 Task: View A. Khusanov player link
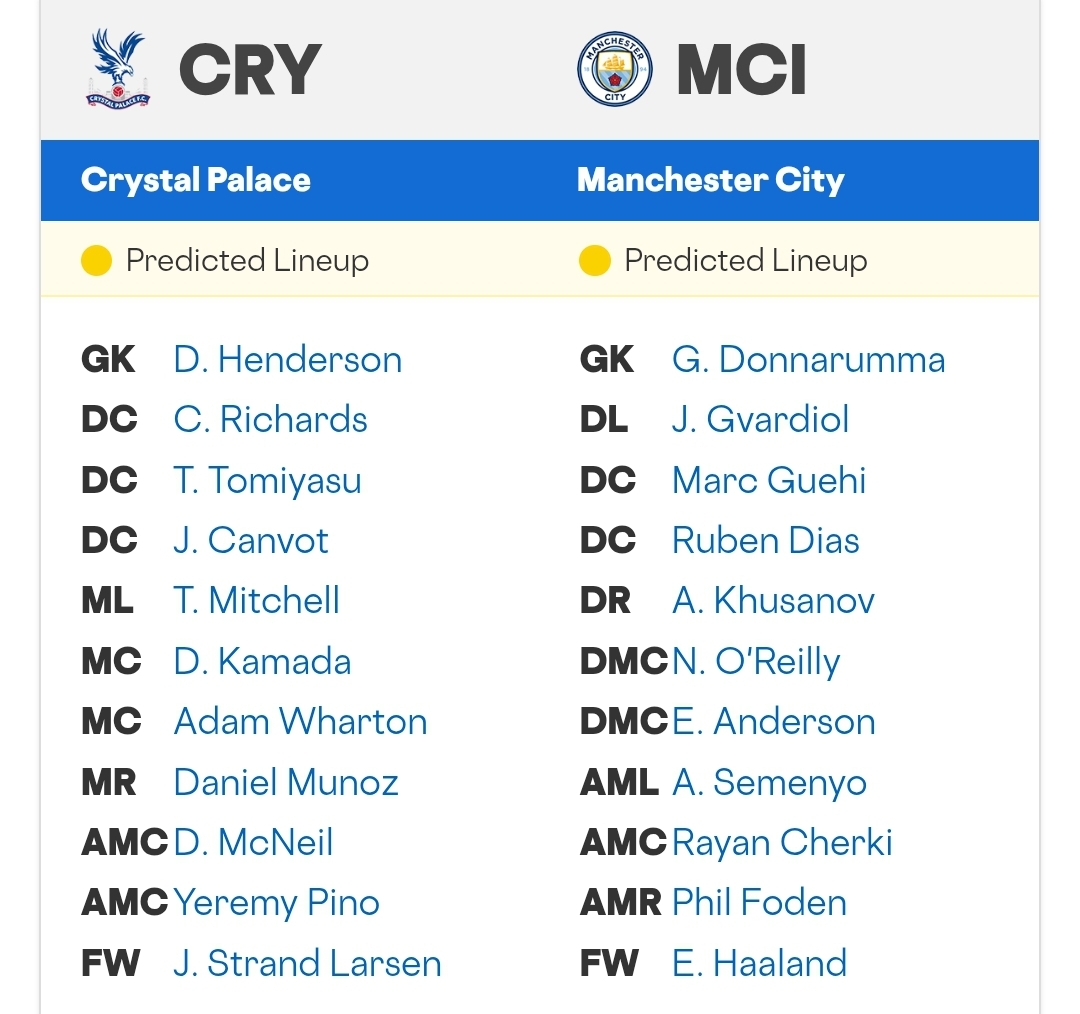coord(773,601)
